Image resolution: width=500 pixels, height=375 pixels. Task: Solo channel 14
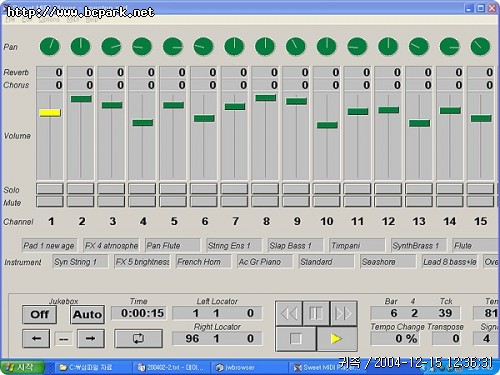(x=450, y=189)
